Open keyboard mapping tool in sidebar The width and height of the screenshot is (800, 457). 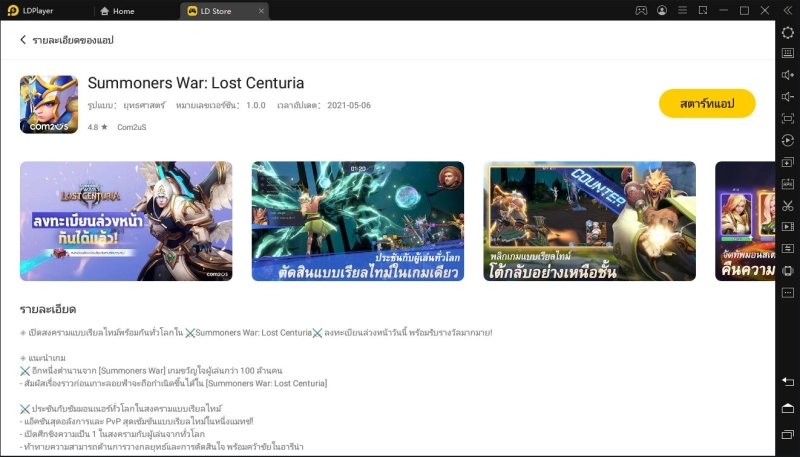788,53
